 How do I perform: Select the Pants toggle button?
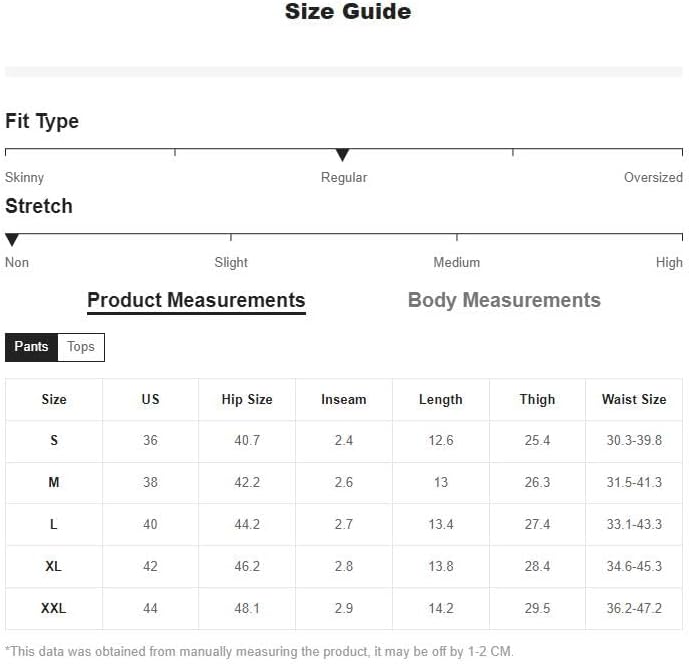point(31,347)
